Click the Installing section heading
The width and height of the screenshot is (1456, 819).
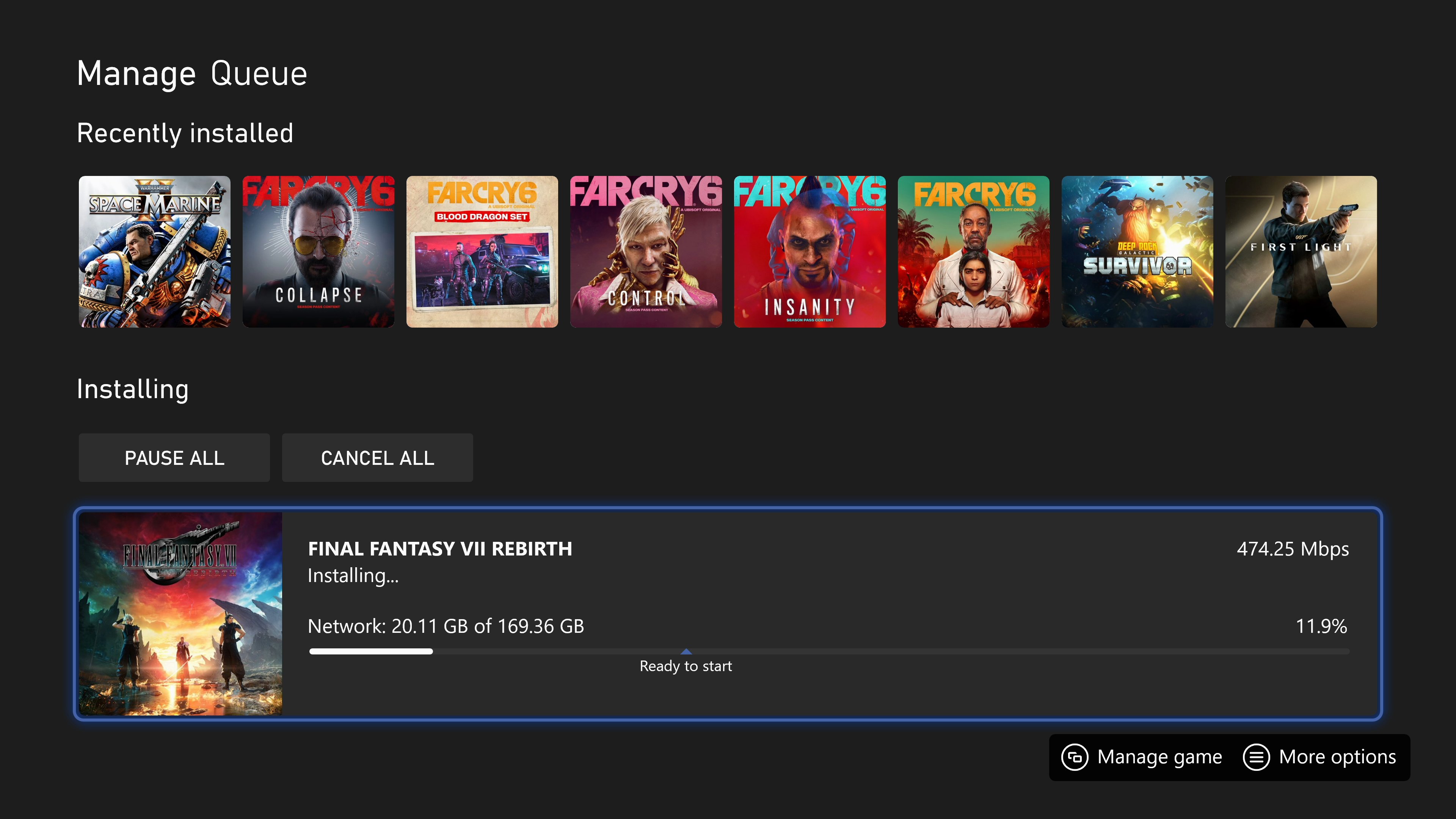point(133,389)
